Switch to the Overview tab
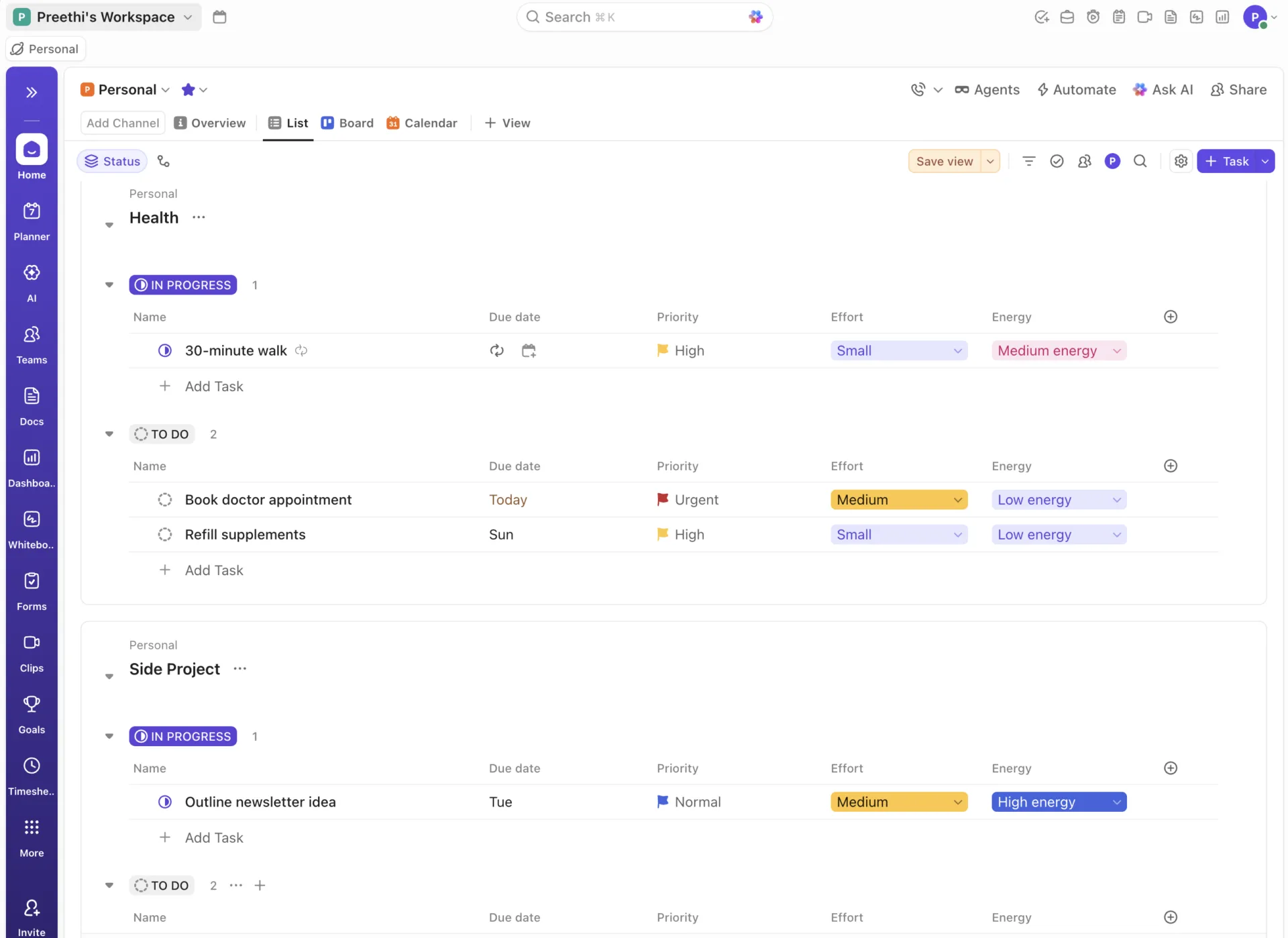 tap(210, 123)
